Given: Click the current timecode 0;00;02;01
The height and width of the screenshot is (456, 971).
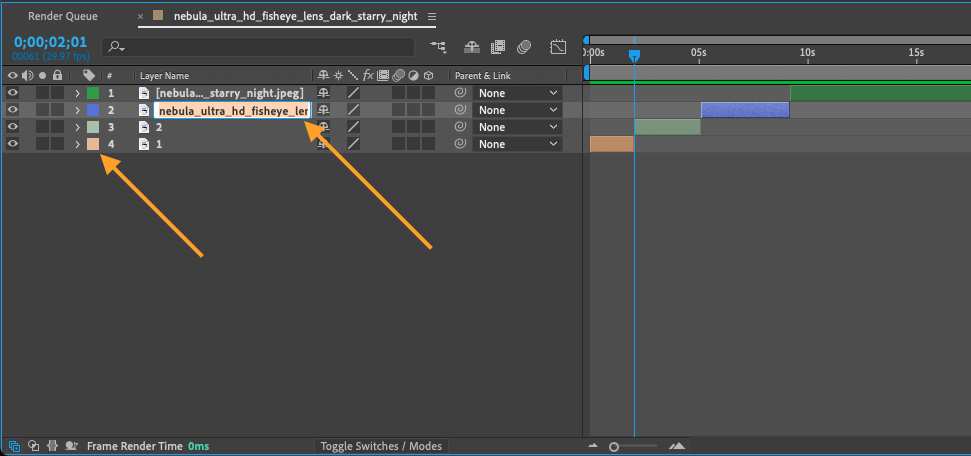Looking at the screenshot, I should [51, 43].
